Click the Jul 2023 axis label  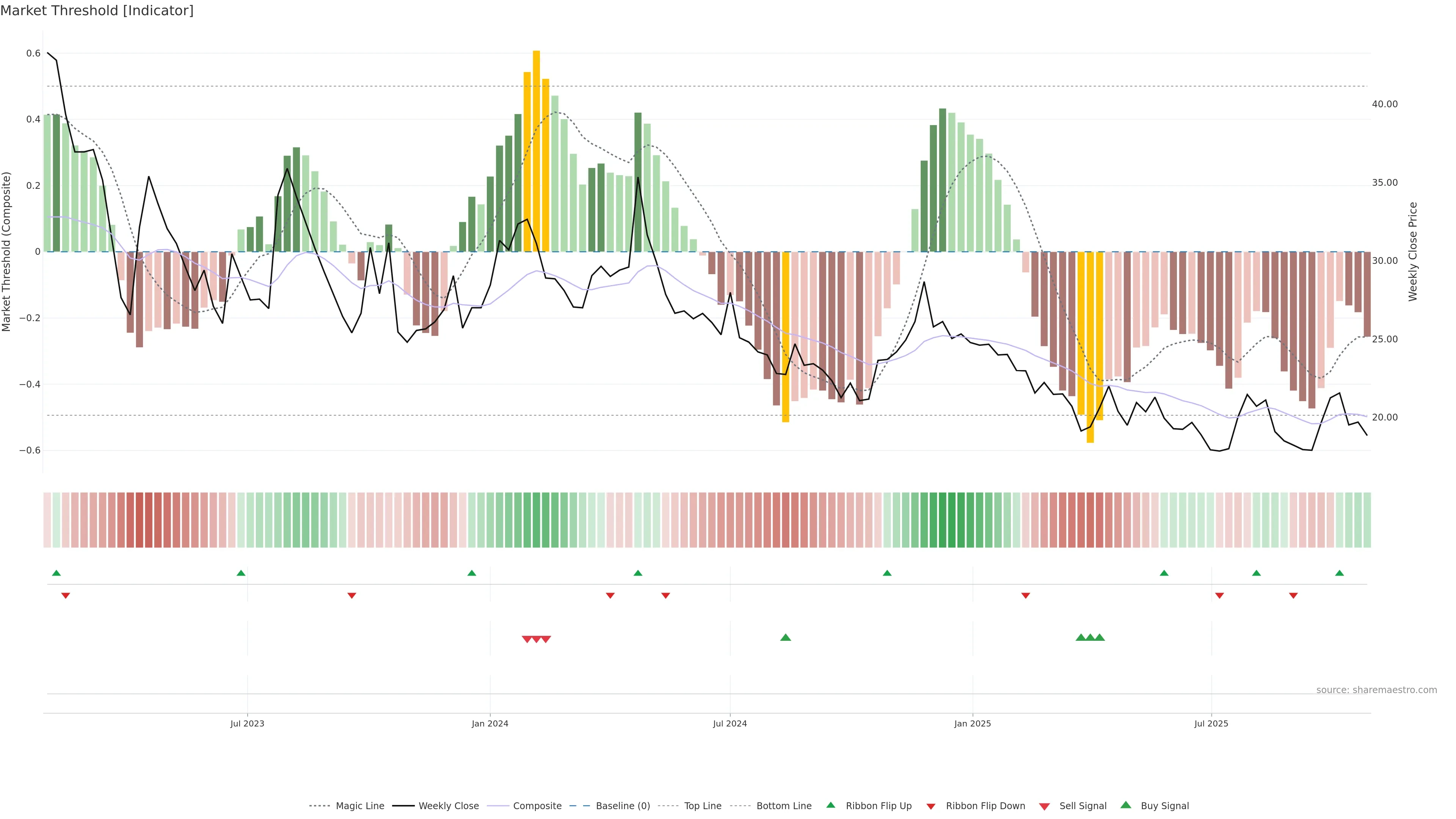tap(247, 724)
